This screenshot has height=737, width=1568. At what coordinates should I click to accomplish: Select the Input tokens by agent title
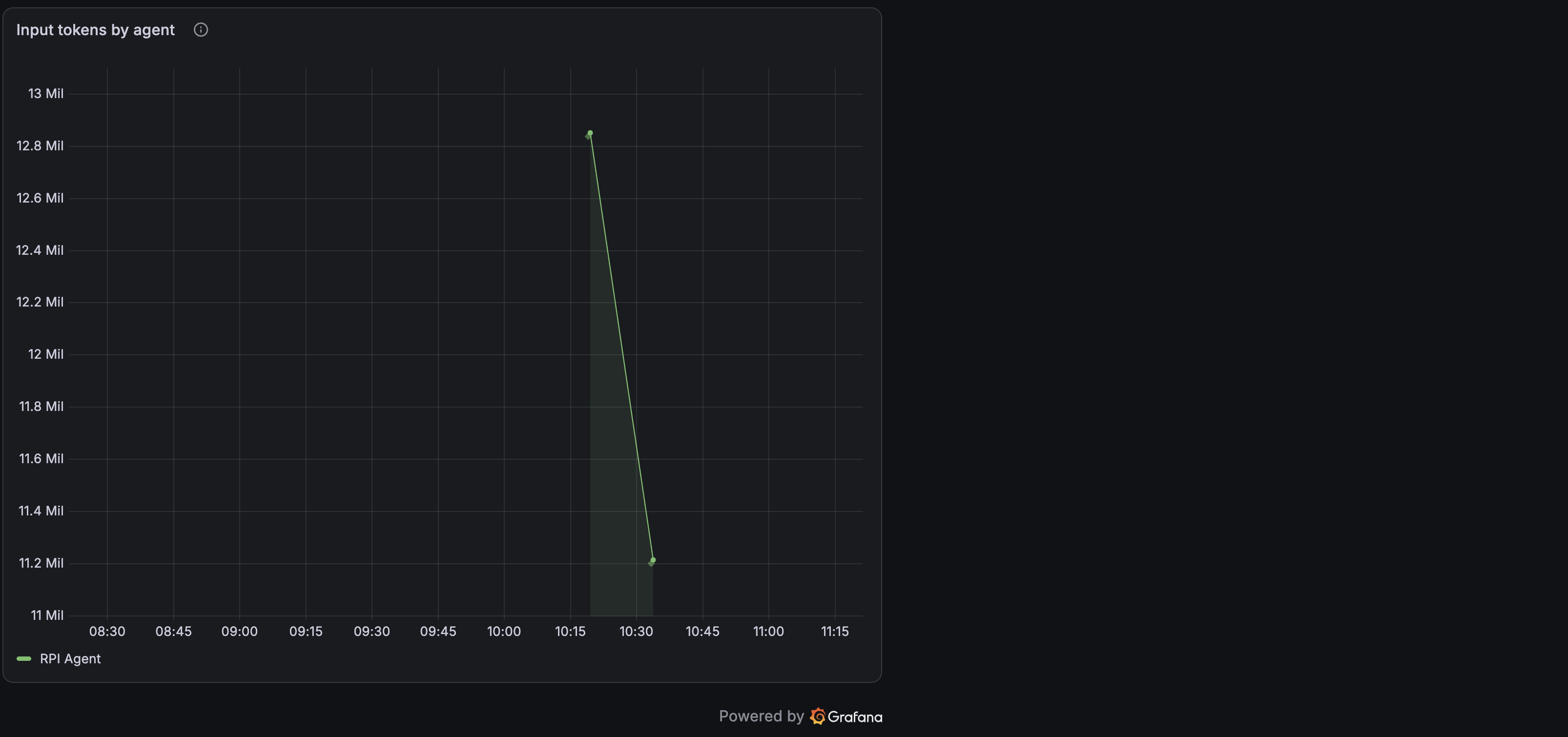[96, 30]
